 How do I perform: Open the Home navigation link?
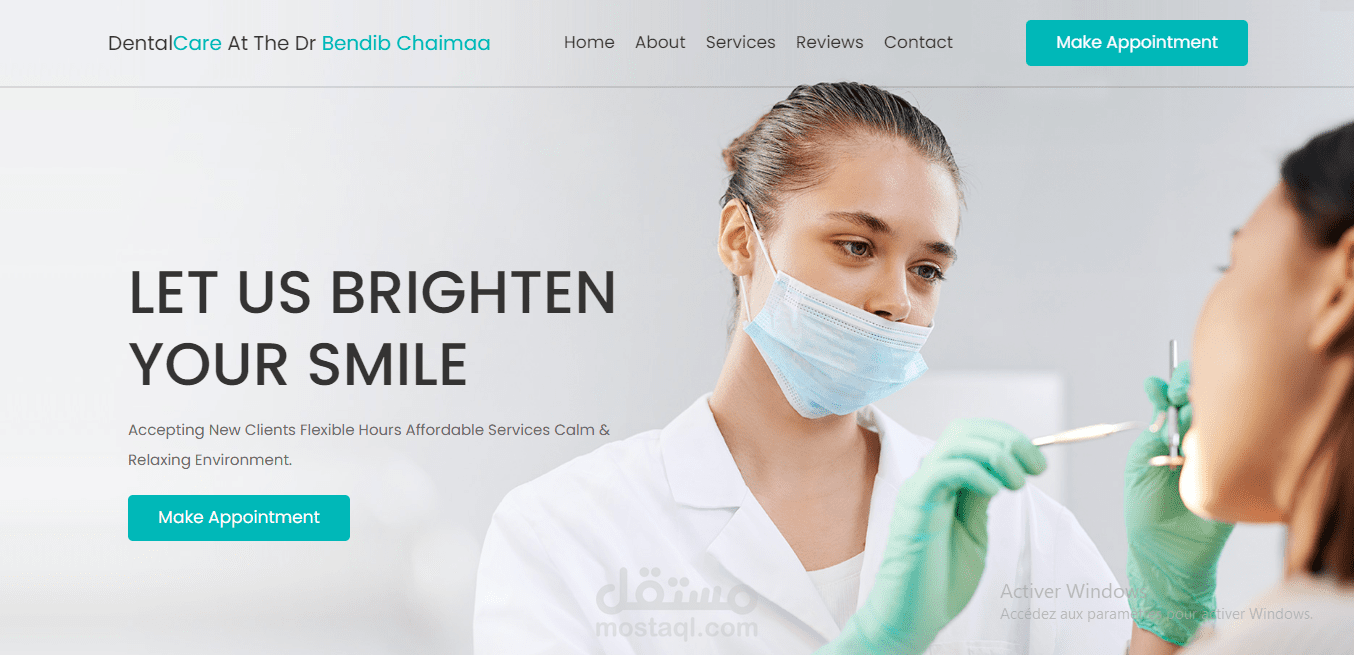pos(589,42)
